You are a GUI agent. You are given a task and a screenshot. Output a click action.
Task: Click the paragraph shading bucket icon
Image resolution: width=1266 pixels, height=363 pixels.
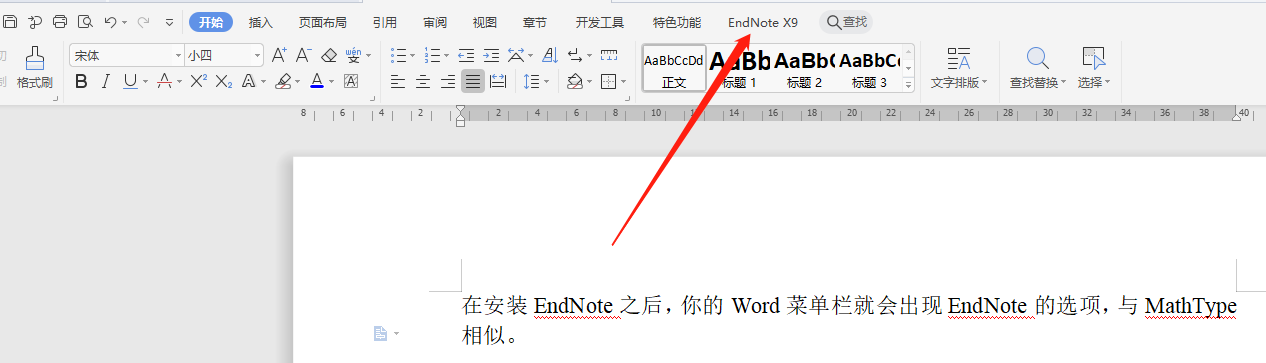[x=575, y=81]
